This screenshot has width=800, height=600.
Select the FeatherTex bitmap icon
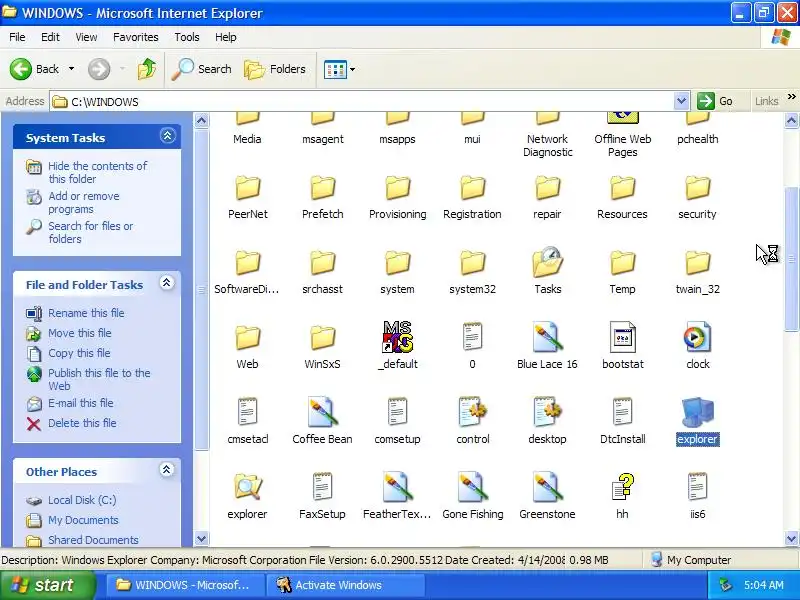click(397, 487)
